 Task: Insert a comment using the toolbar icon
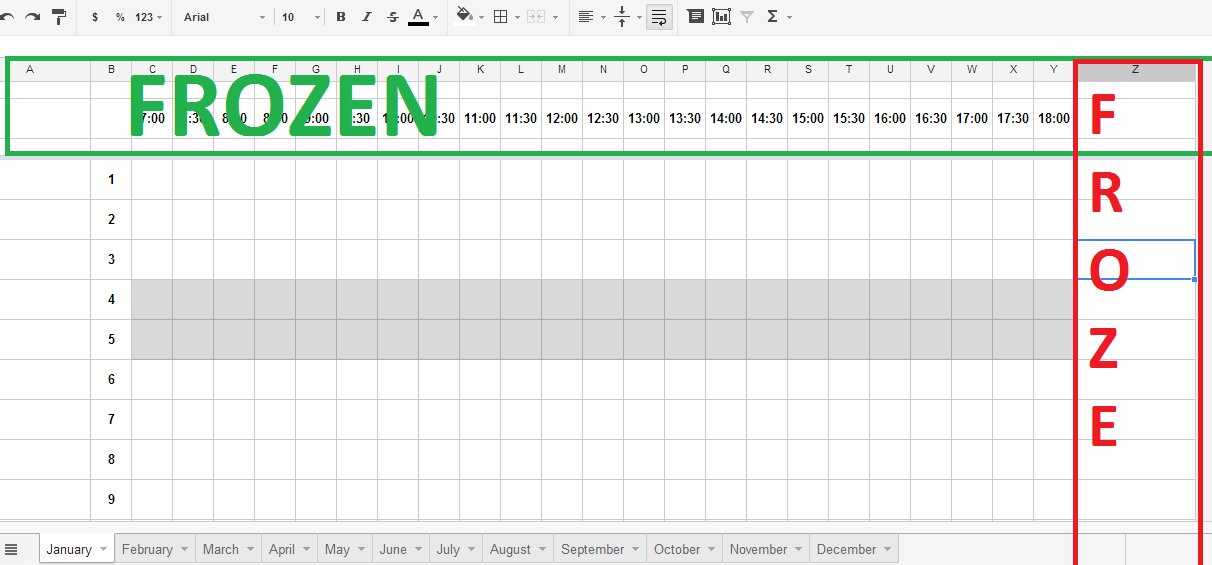(695, 17)
